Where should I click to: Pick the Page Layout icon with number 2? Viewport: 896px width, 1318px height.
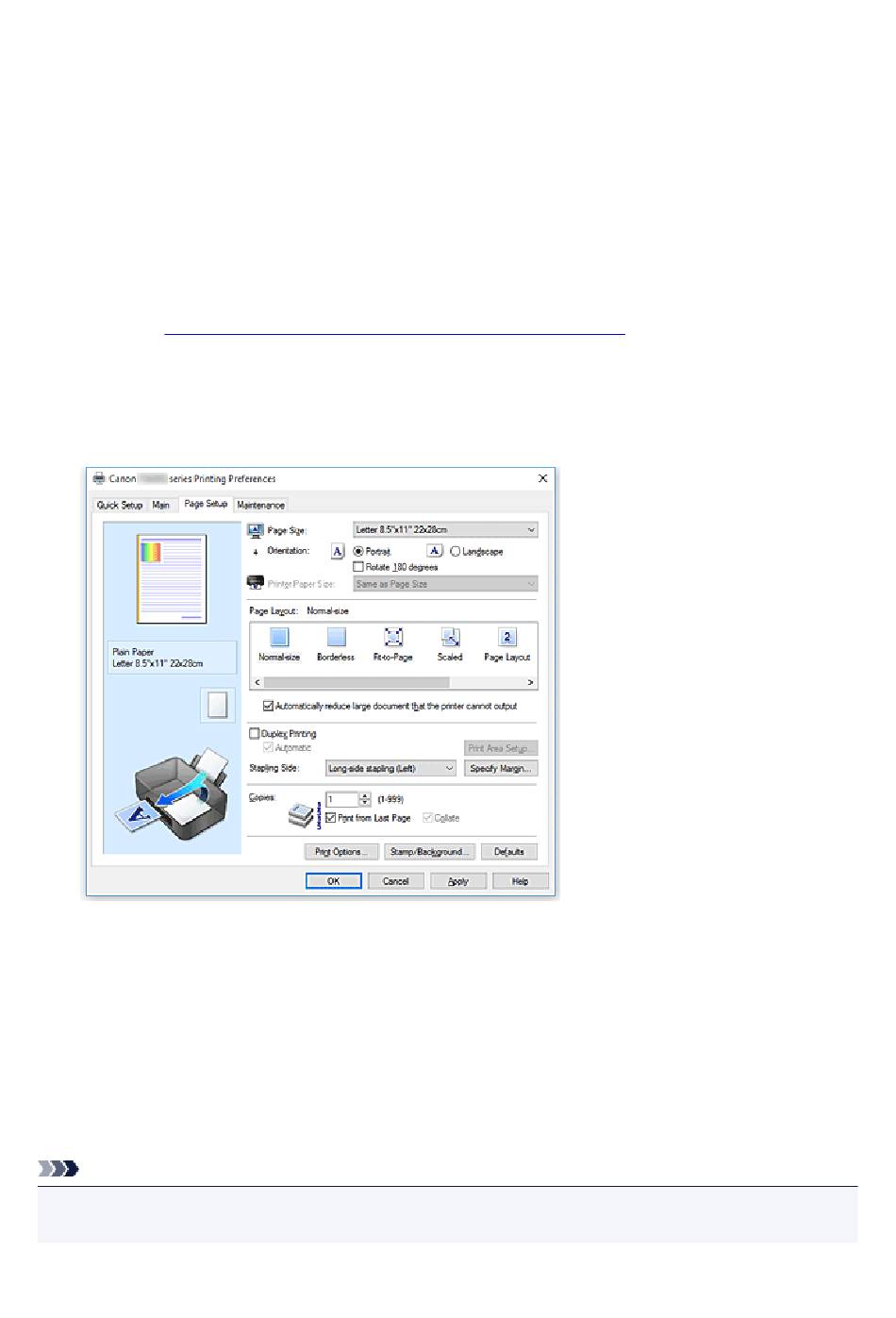pos(507,638)
